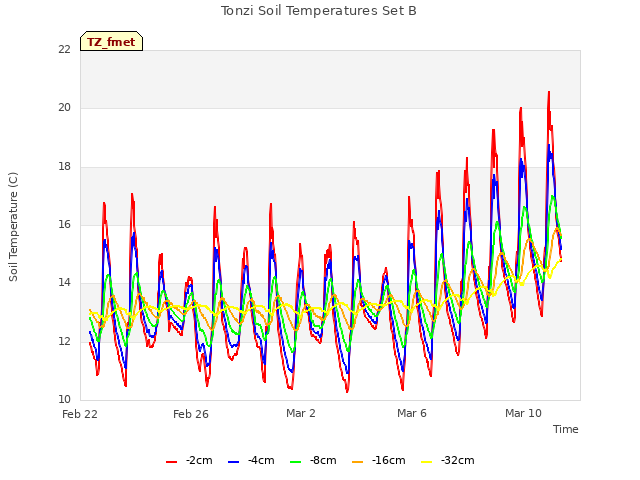The height and width of the screenshot is (480, 640).
Task: Click the 22 y-axis tick label
Action: point(64,49)
